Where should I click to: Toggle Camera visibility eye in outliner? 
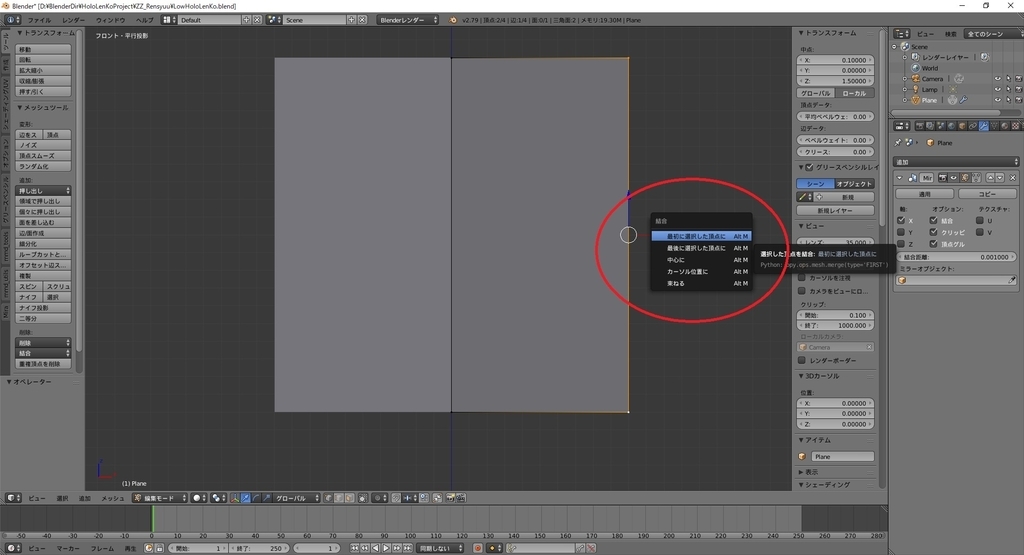[997, 79]
